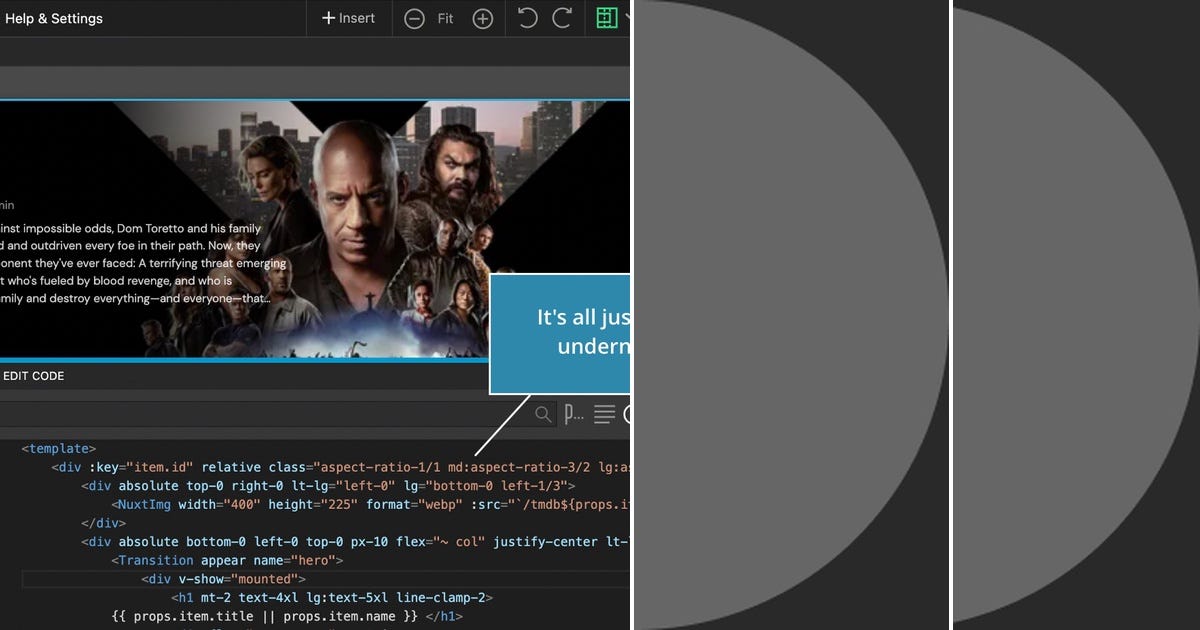Viewport: 1200px width, 630px height.
Task: Open the Help & Settings menu
Action: [x=54, y=18]
